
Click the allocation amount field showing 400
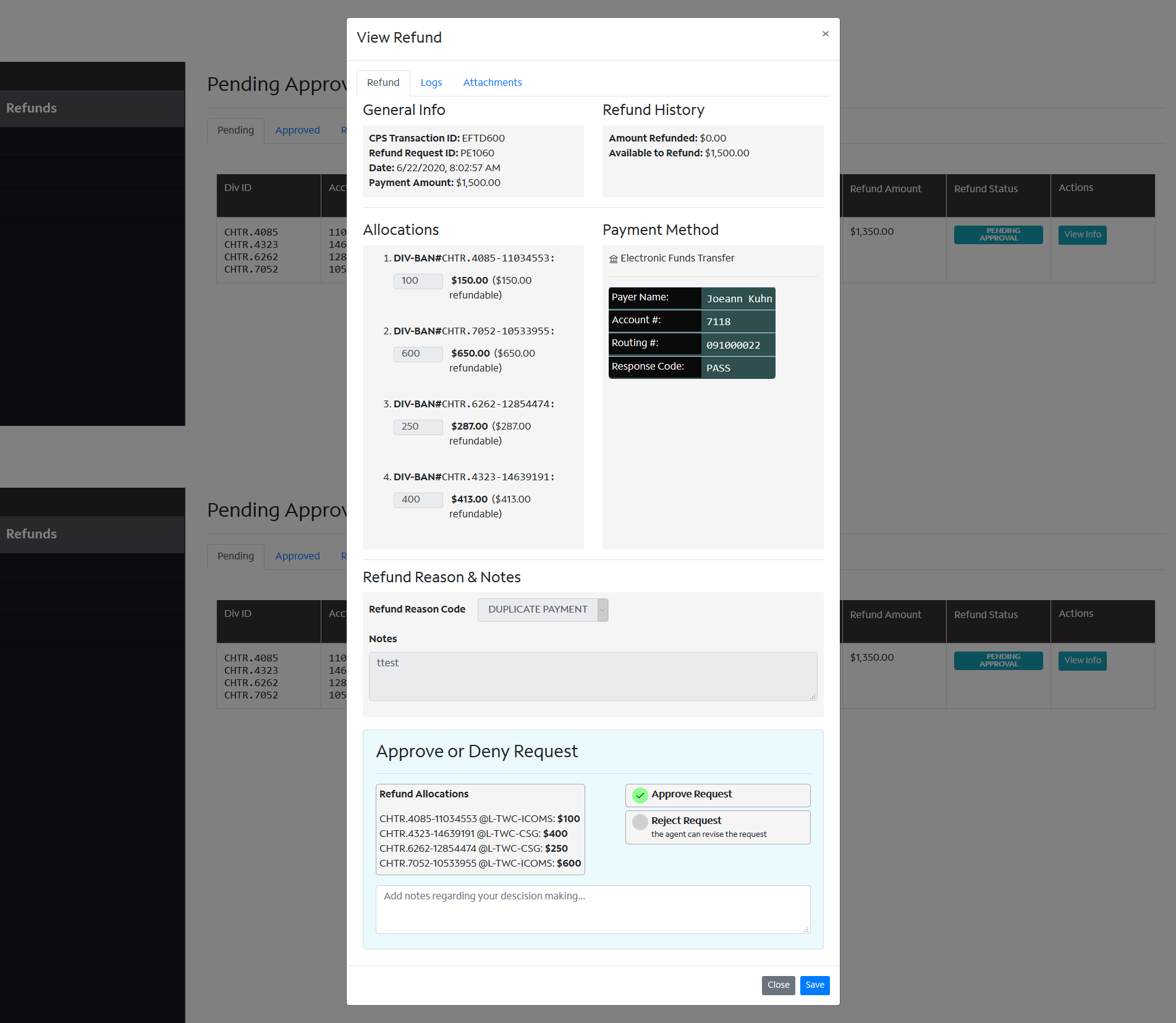coord(418,499)
